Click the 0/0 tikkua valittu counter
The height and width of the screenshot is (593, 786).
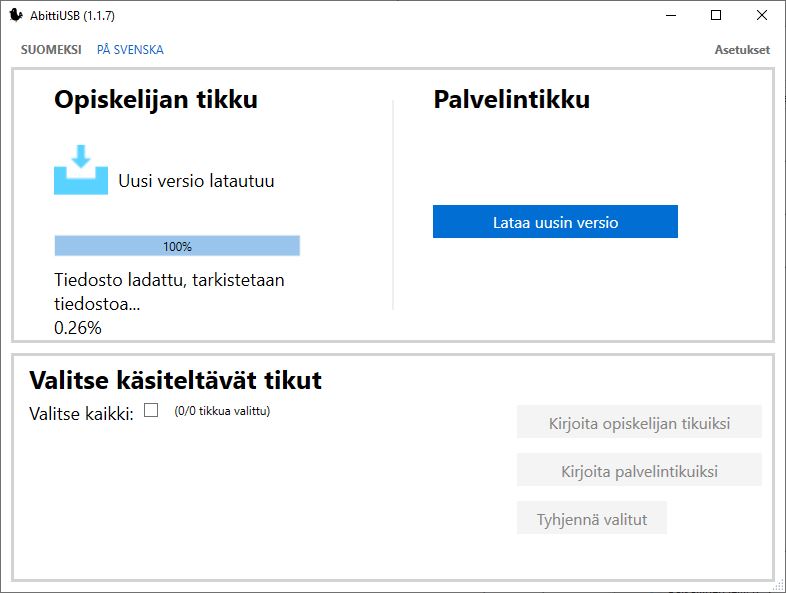pyautogui.click(x=222, y=411)
